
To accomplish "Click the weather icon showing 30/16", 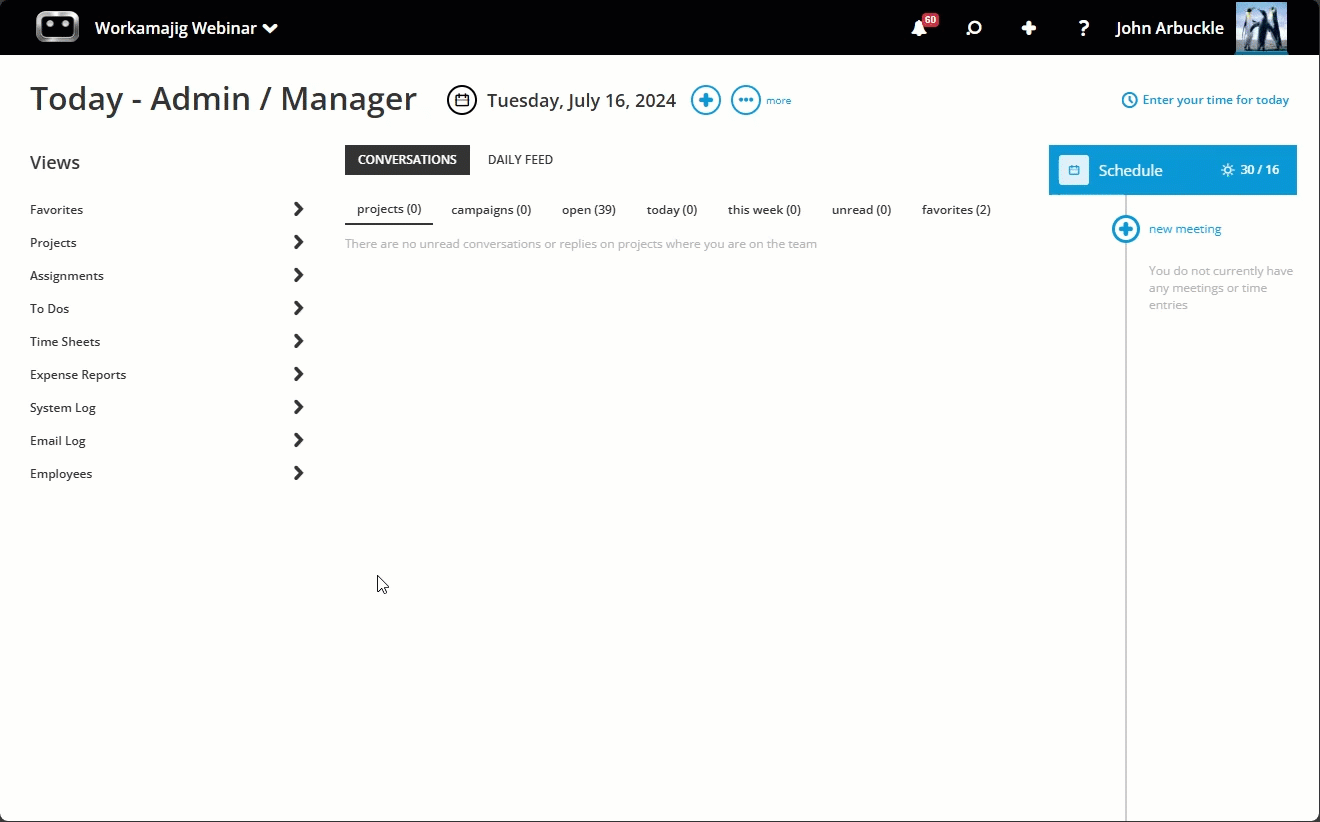I will (x=1227, y=170).
